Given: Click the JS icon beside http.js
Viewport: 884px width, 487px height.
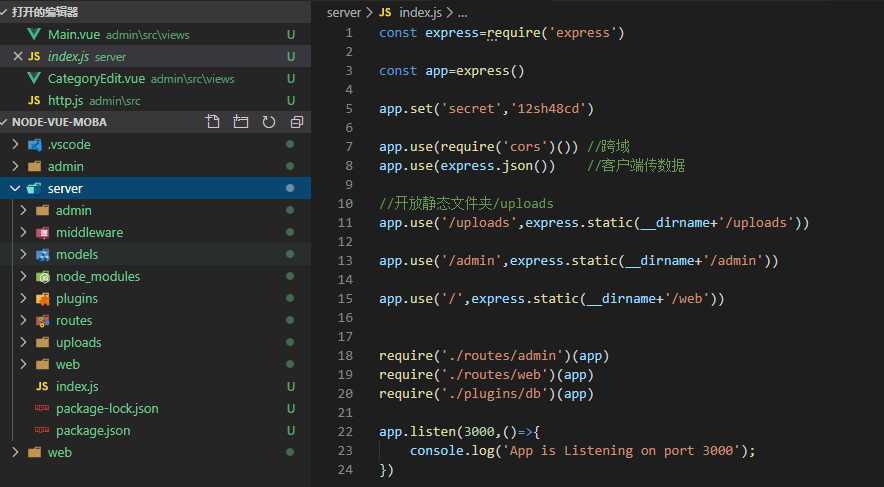Looking at the screenshot, I should (34, 100).
